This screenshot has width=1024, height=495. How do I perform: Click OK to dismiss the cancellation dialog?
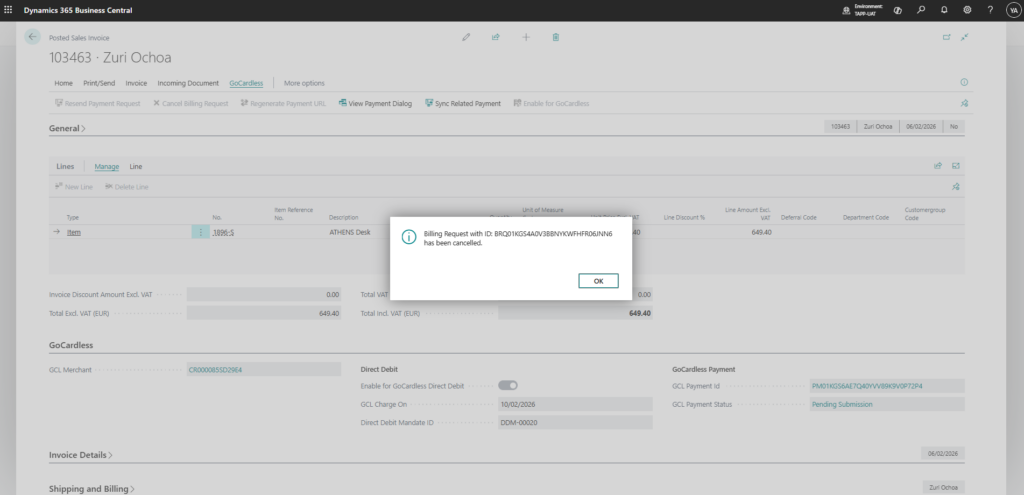click(598, 281)
